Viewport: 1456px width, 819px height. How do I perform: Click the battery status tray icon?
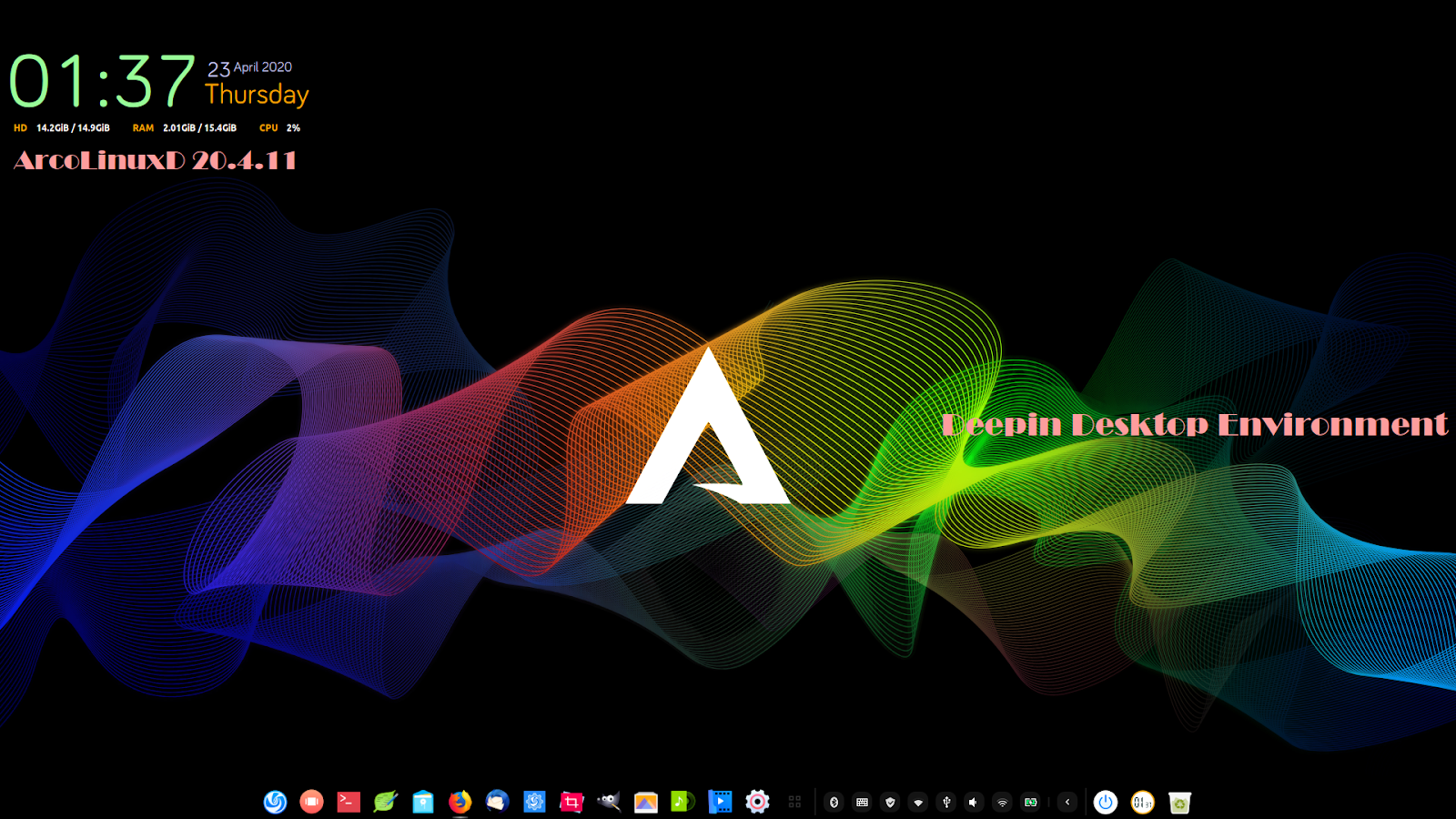tap(1030, 802)
